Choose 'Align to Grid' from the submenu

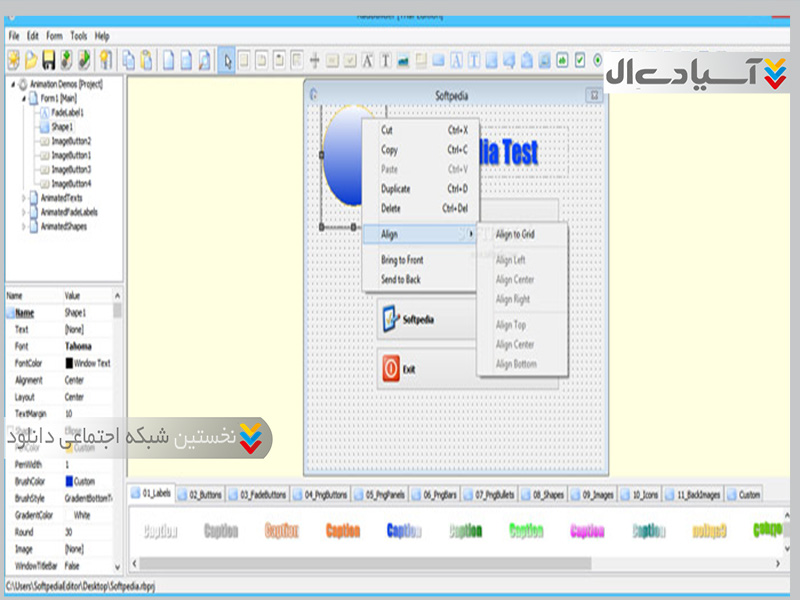[x=516, y=234]
